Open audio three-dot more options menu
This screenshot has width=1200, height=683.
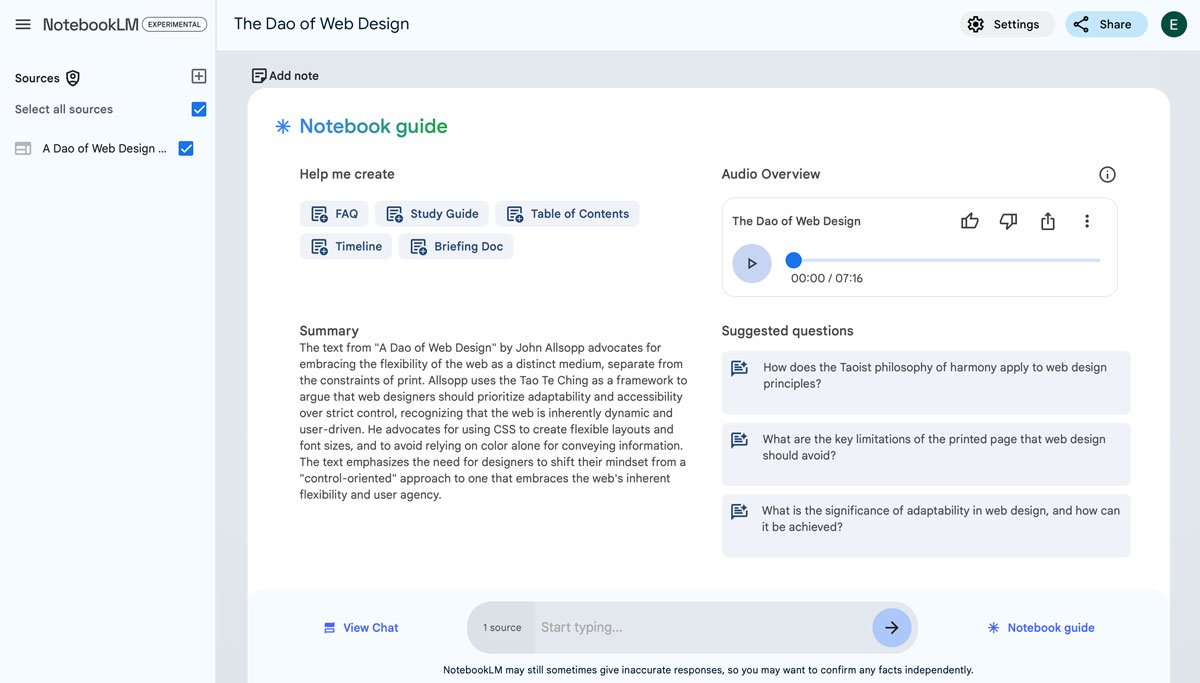[x=1086, y=221]
